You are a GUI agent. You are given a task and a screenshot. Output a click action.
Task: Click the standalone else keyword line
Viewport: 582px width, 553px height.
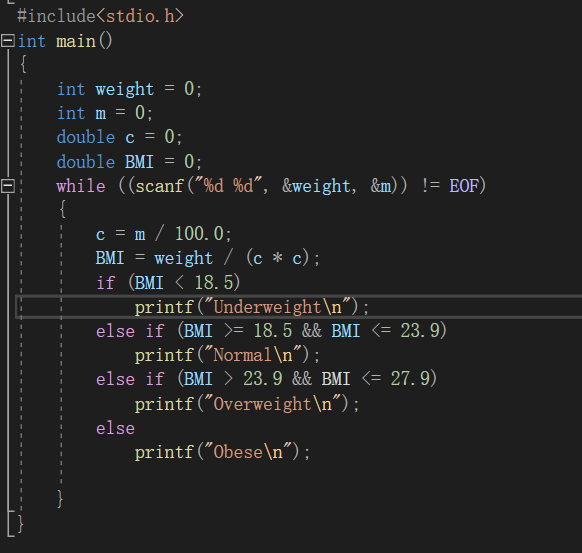115,429
